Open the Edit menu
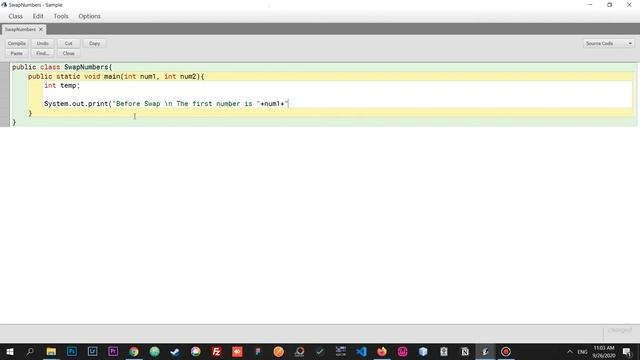Viewport: 640px width, 360px height. (38, 16)
